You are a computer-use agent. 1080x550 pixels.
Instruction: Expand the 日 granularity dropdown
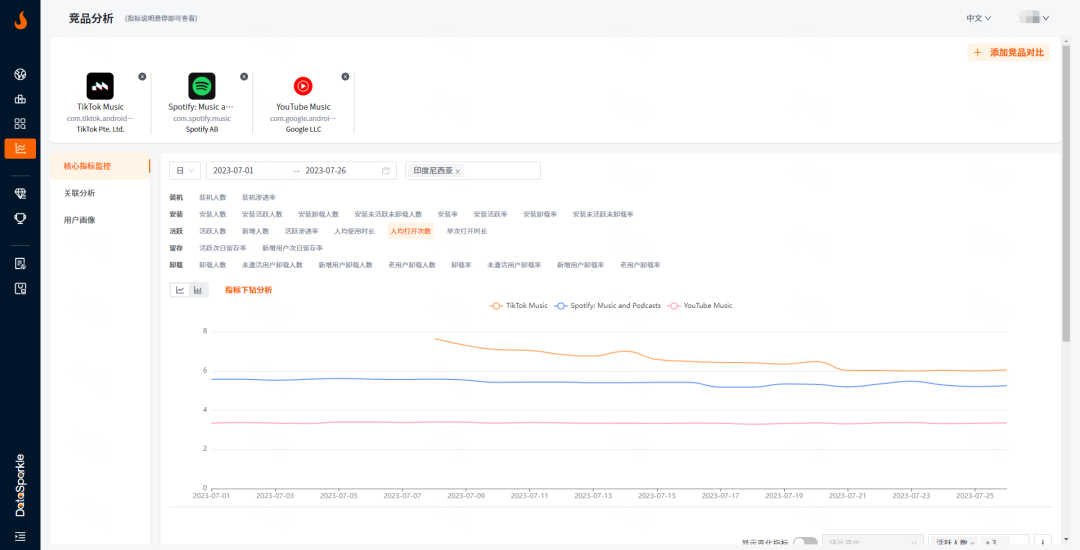185,171
